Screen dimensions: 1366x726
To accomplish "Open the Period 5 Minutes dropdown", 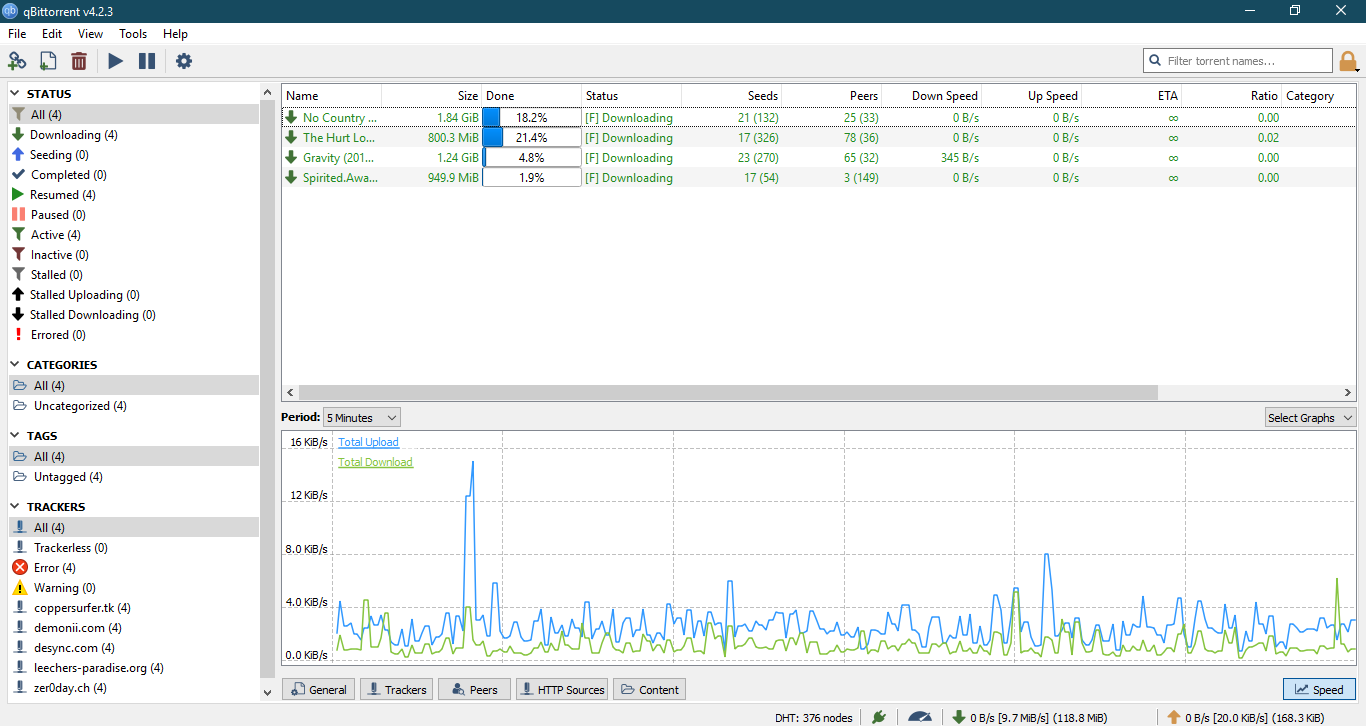I will click(x=362, y=418).
